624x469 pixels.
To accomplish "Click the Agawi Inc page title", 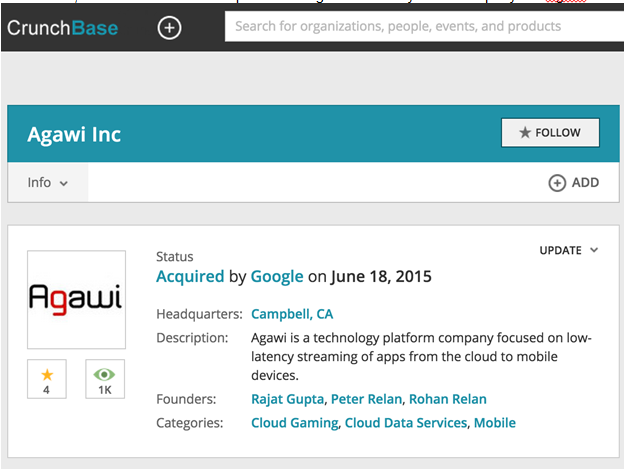I will (74, 134).
